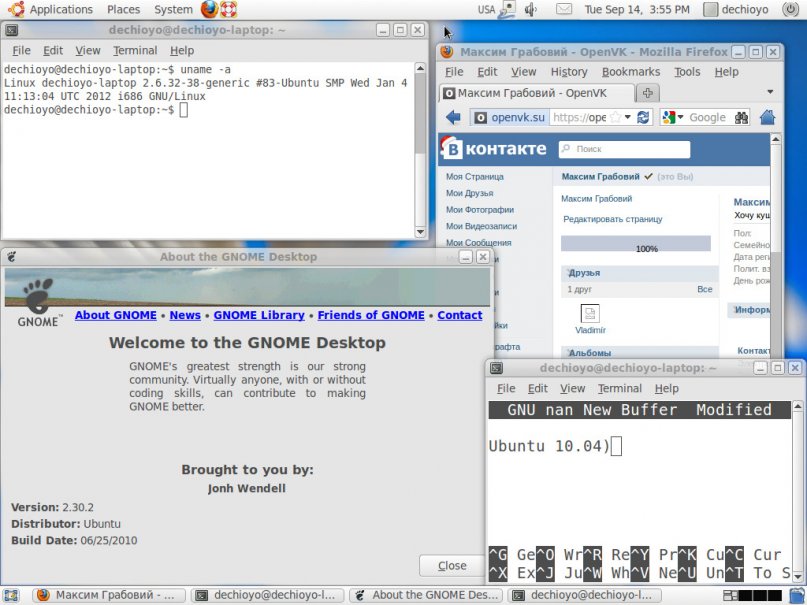Viewport: 807px width, 605px height.
Task: Bookmark page with the star icon
Action: click(x=615, y=117)
